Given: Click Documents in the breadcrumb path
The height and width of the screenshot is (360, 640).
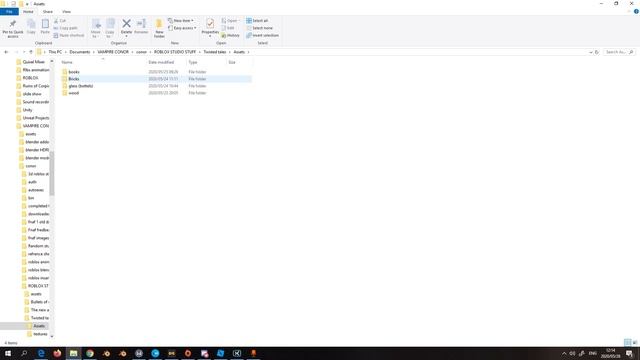Looking at the screenshot, I should click(x=80, y=52).
